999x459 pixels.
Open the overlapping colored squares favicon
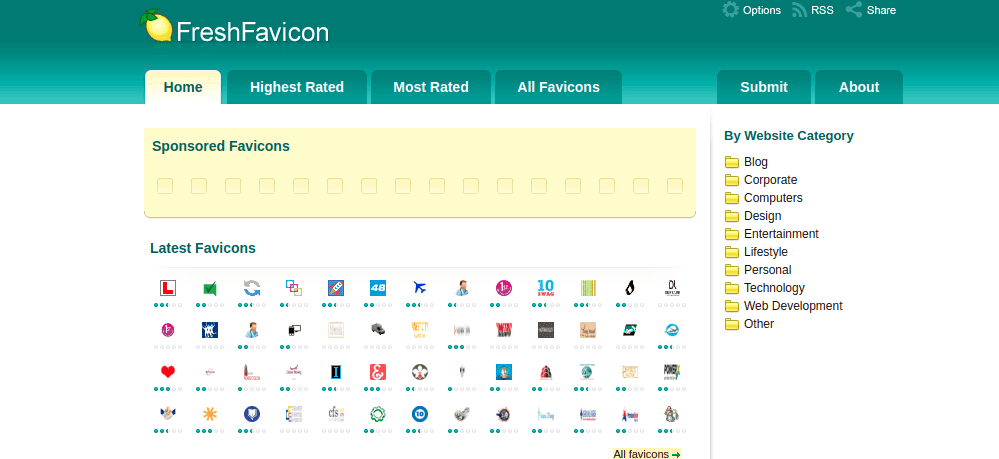[294, 288]
